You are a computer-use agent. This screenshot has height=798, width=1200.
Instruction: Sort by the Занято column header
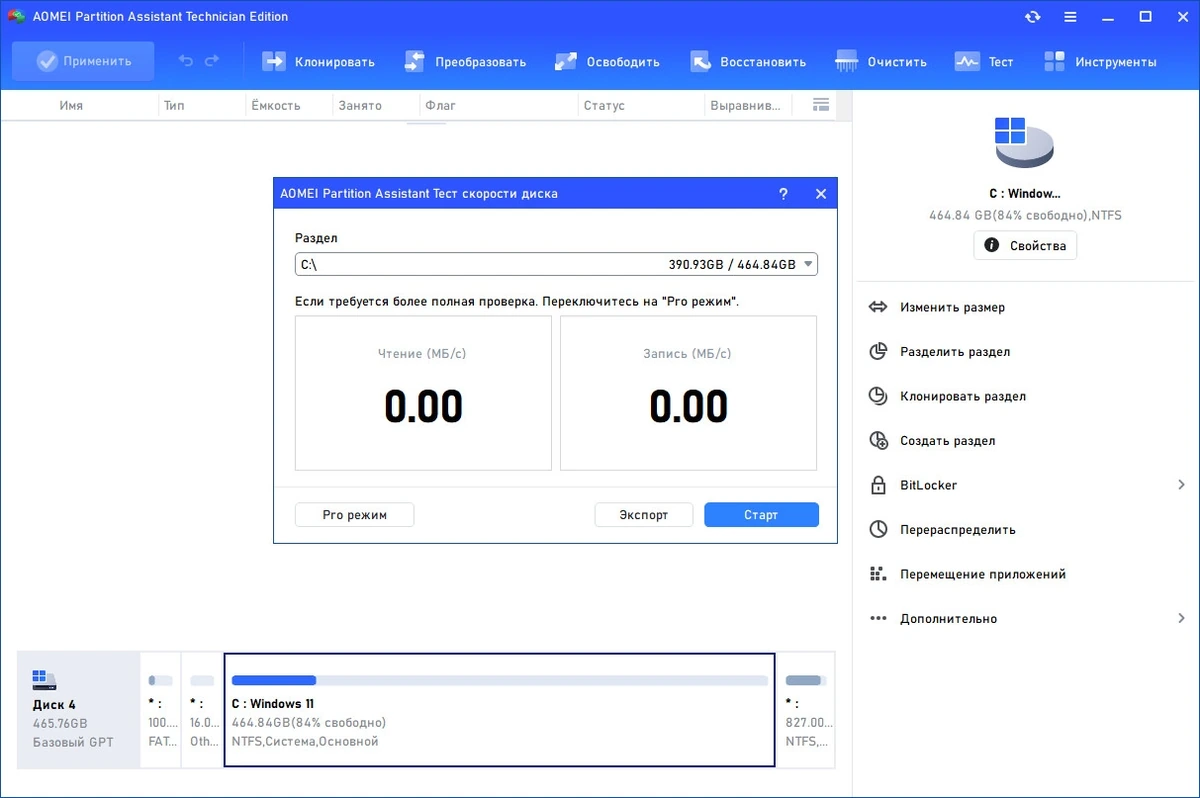(360, 105)
